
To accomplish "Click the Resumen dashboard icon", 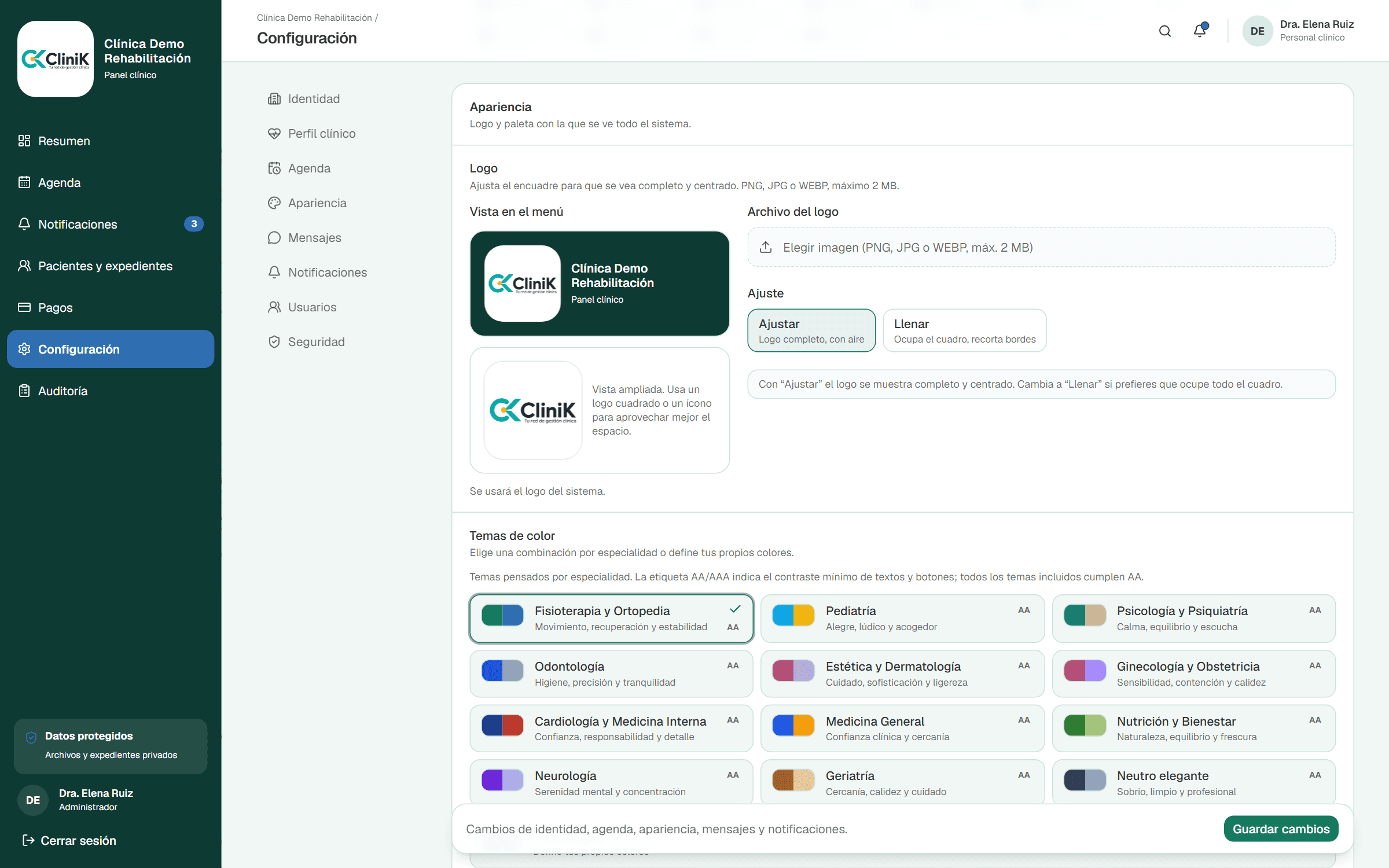I will [x=24, y=141].
